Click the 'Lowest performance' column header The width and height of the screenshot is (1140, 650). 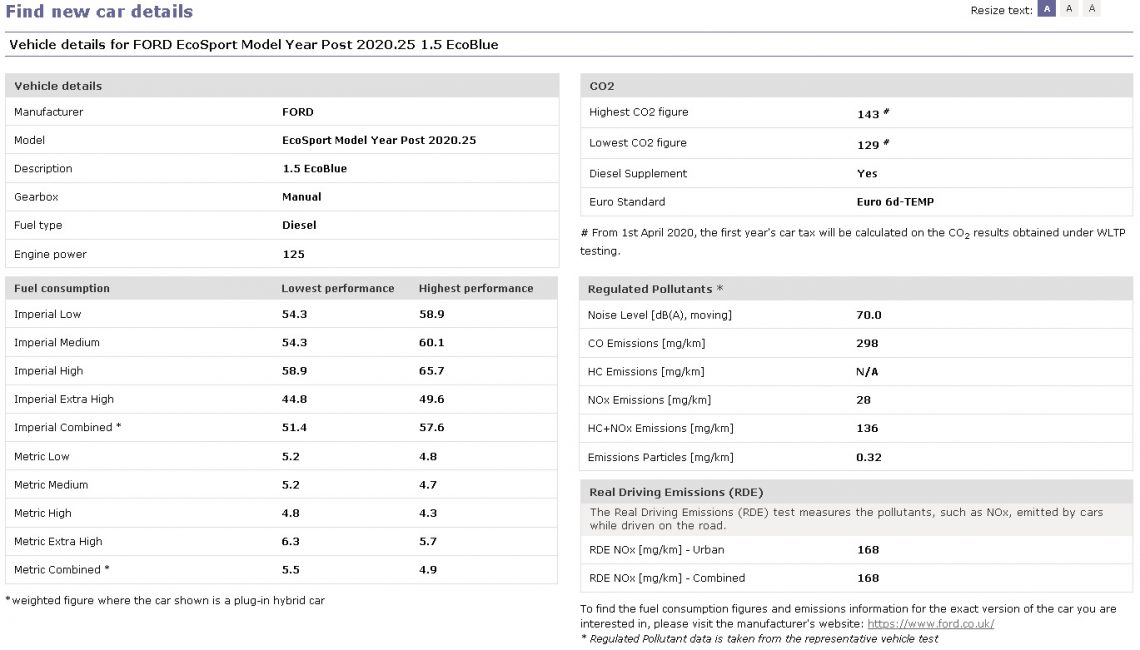(x=338, y=288)
